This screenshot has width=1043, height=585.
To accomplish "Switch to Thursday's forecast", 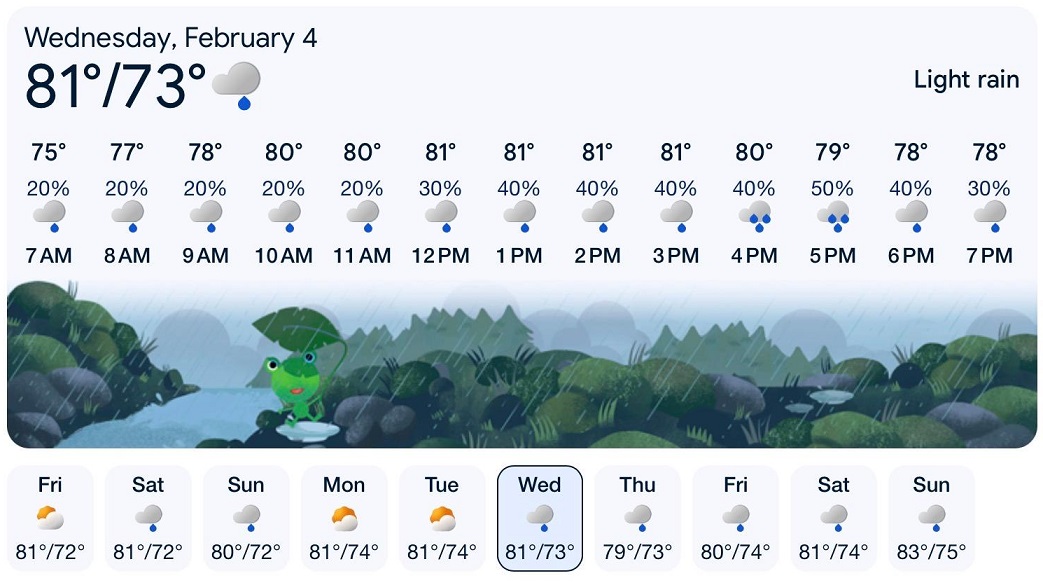I will coord(637,517).
